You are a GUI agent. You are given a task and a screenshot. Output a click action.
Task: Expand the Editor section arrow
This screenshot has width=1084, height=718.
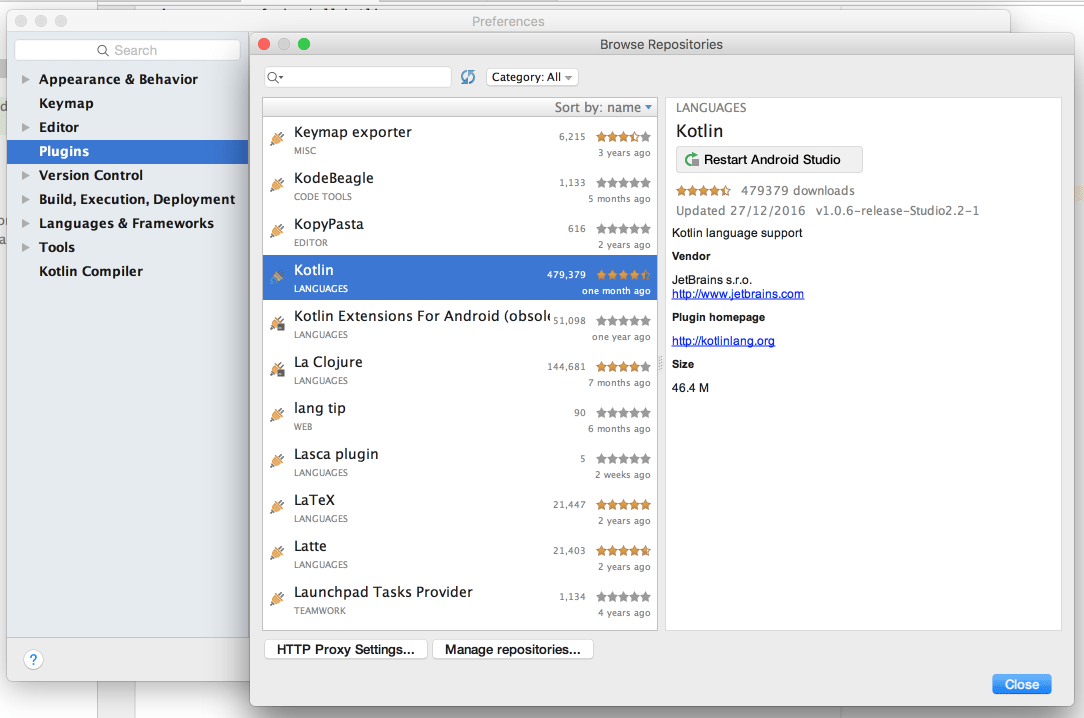tap(26, 127)
